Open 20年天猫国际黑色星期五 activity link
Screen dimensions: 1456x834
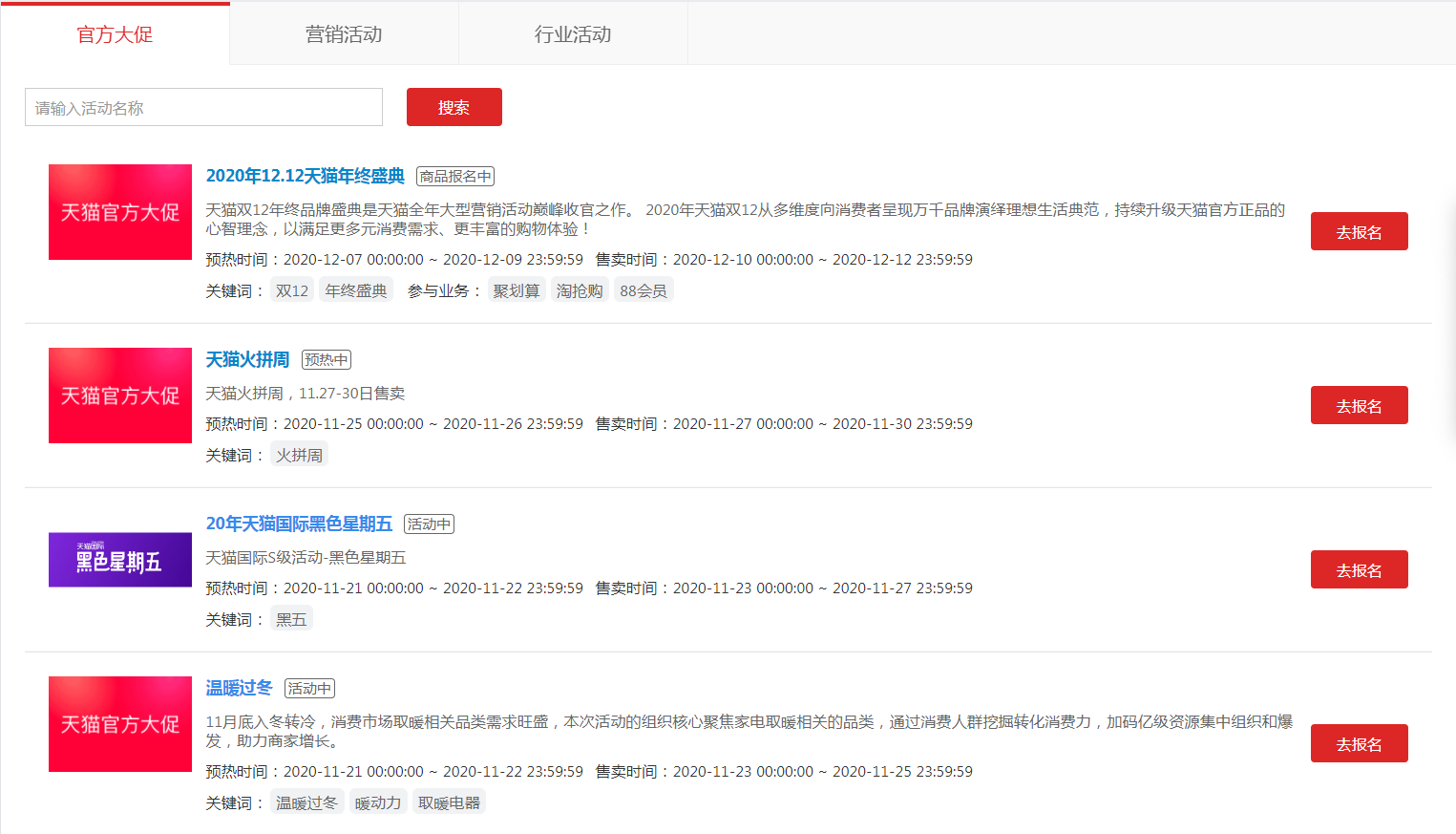pyautogui.click(x=299, y=524)
